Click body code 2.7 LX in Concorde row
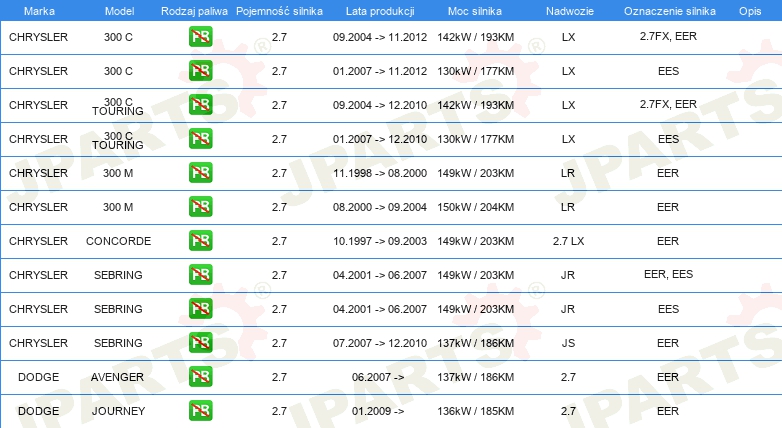 tap(568, 241)
